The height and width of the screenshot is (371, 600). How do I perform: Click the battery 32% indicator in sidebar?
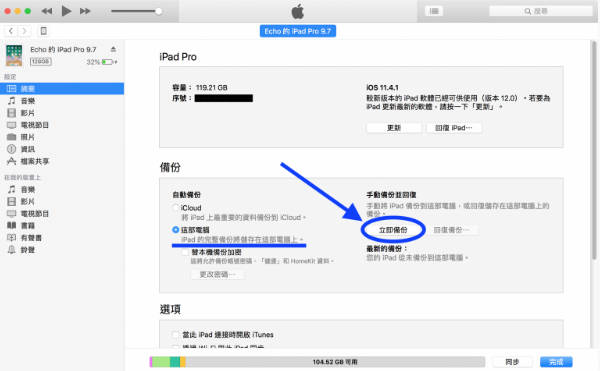click(x=102, y=62)
